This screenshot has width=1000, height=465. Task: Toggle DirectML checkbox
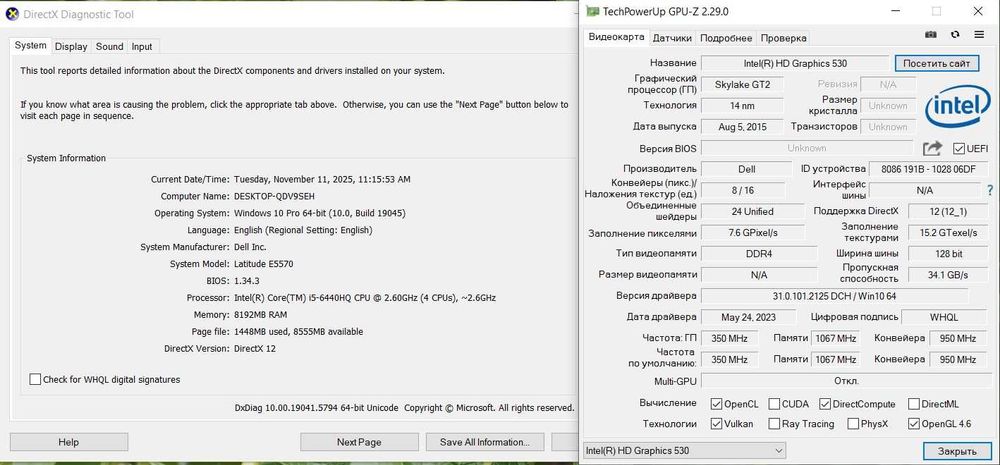(913, 404)
